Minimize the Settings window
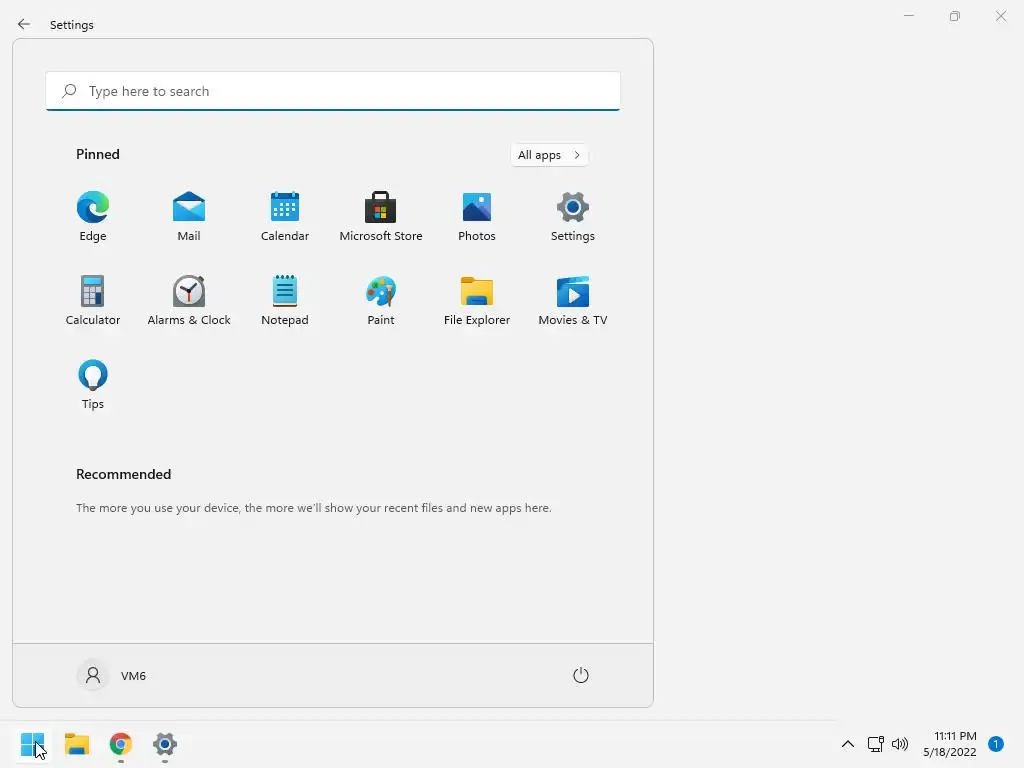 pyautogui.click(x=908, y=16)
